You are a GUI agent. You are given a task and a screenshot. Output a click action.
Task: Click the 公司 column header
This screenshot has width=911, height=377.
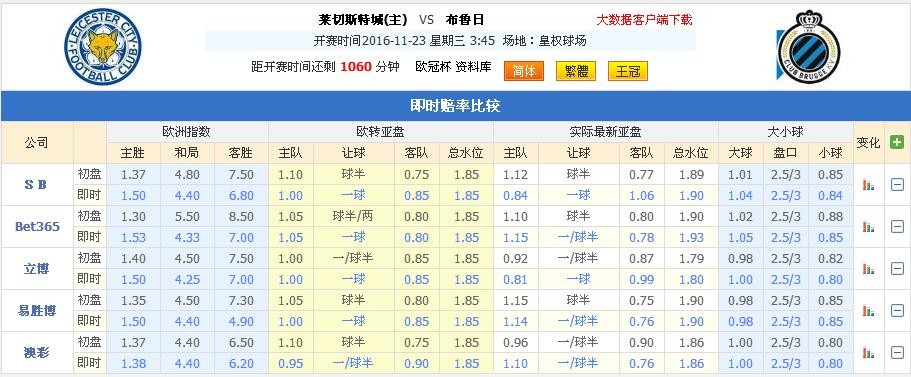click(x=37, y=142)
